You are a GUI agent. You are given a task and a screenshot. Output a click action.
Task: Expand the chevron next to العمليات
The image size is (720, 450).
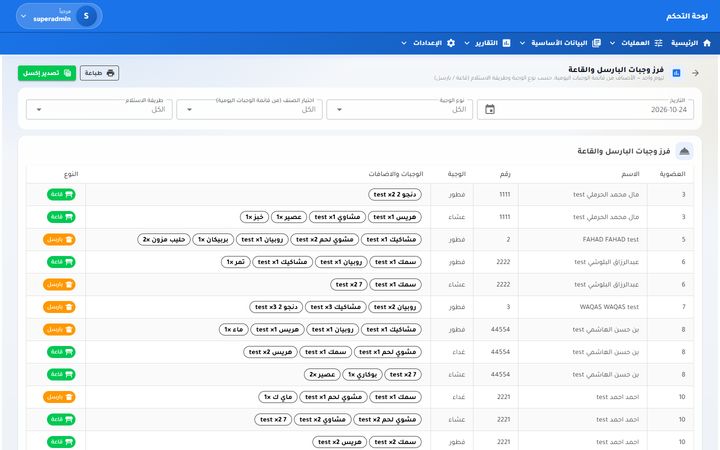click(x=613, y=43)
